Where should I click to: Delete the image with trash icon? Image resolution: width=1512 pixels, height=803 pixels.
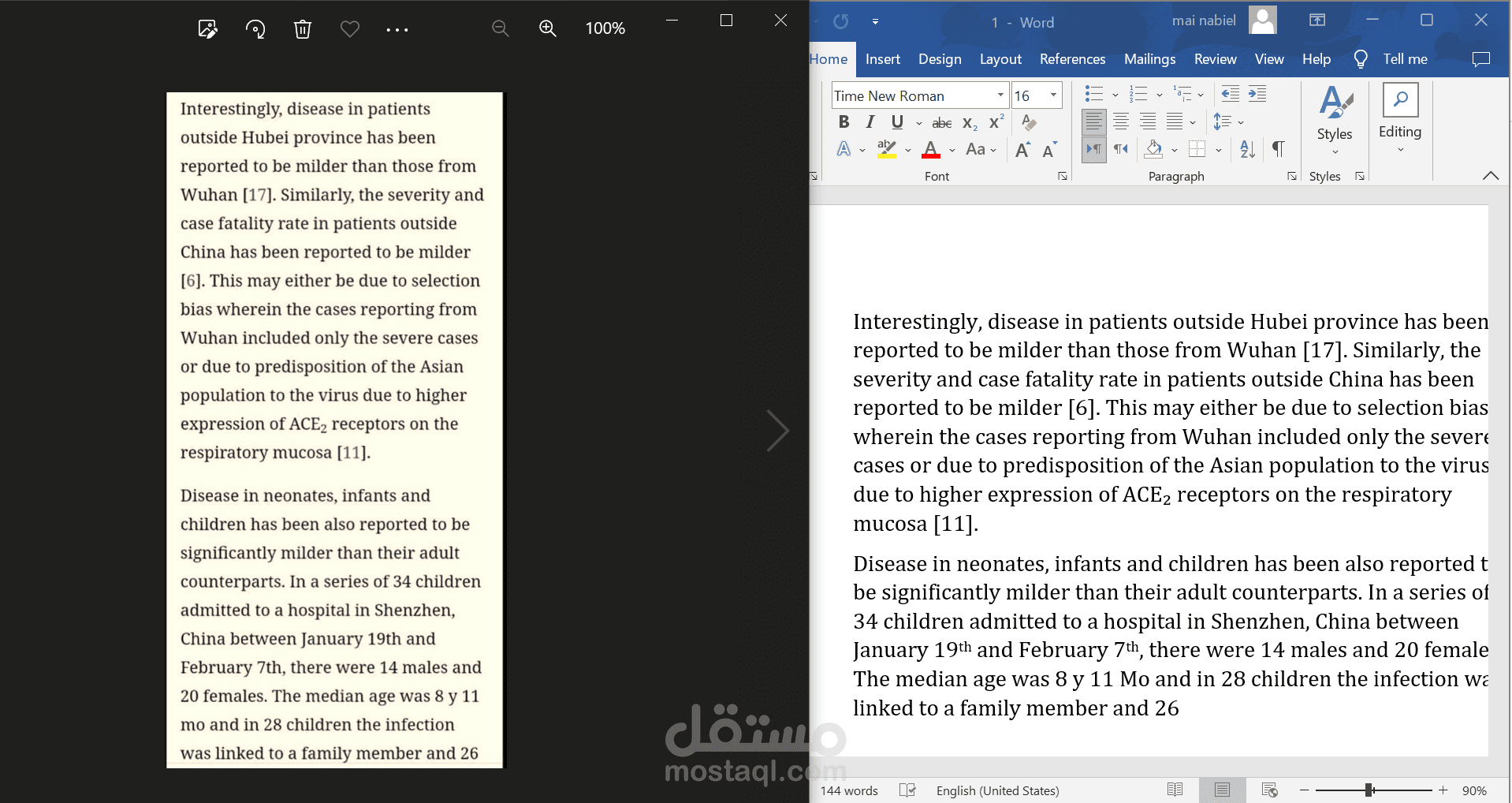click(303, 29)
